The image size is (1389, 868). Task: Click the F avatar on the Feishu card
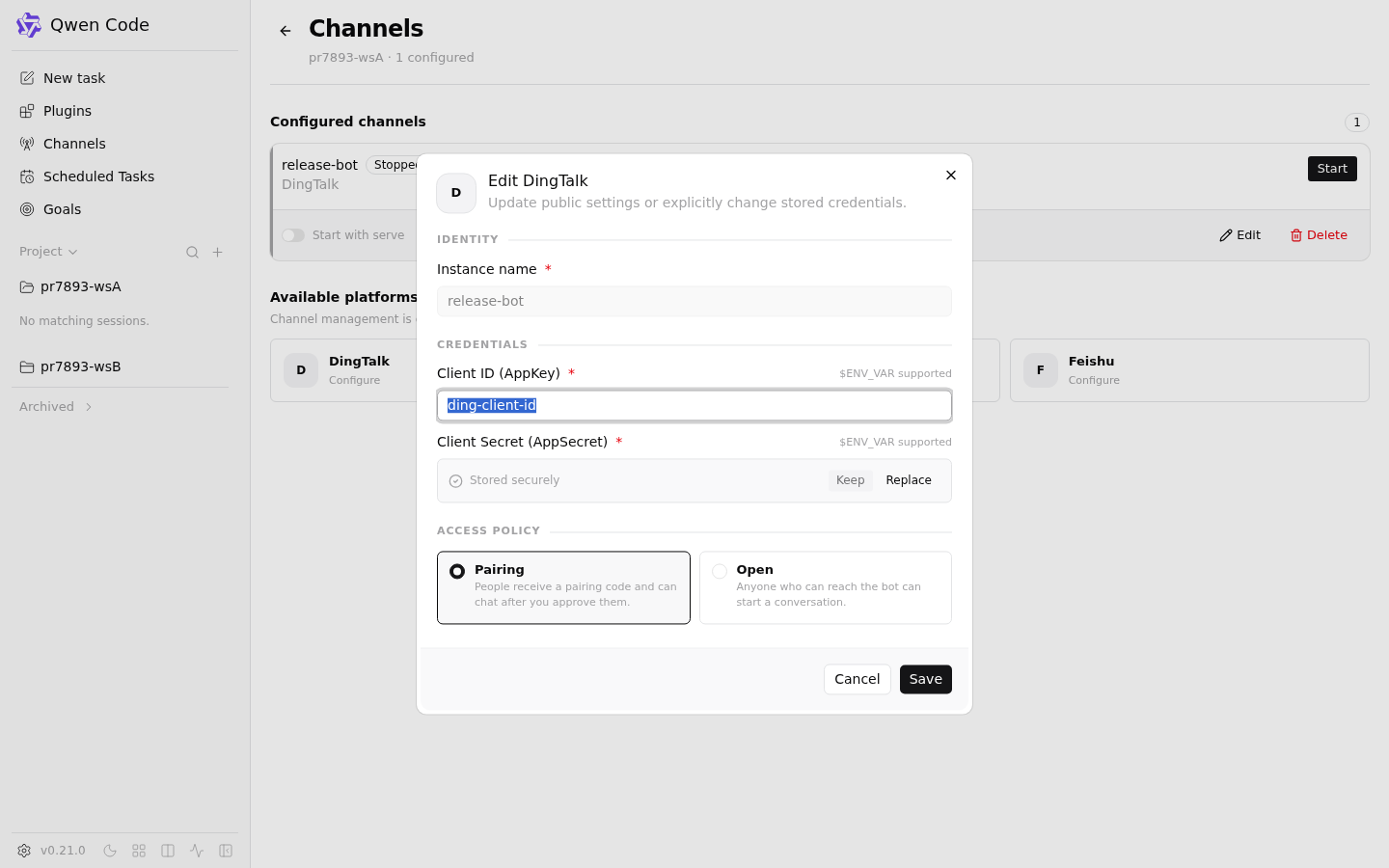click(1041, 370)
